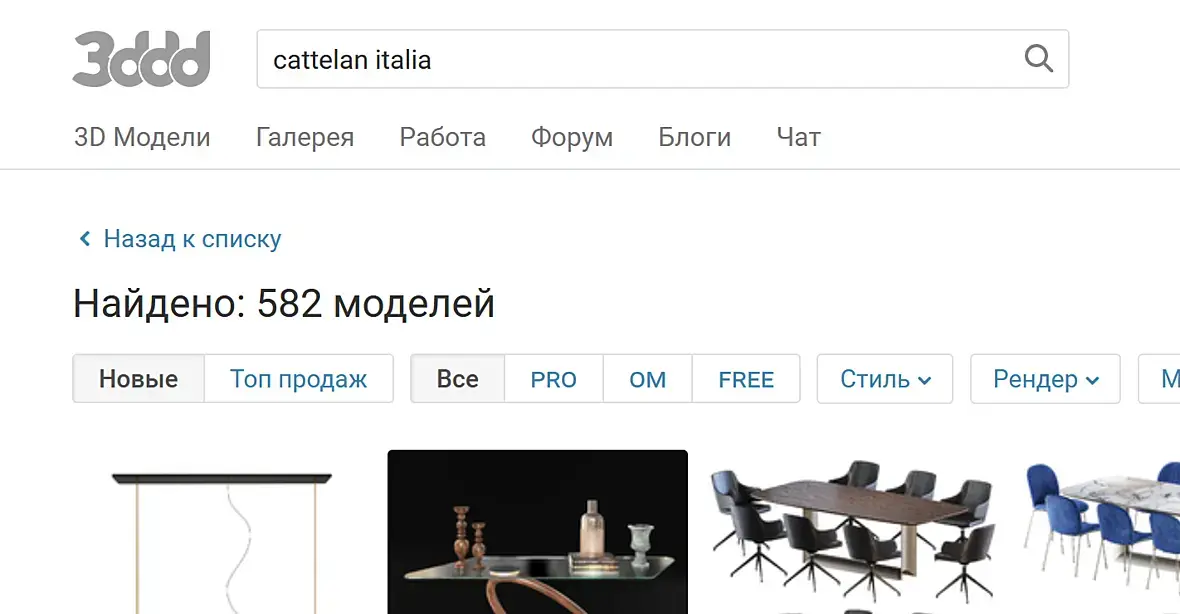Open the Блоги section
The width and height of the screenshot is (1180, 614).
coord(695,137)
